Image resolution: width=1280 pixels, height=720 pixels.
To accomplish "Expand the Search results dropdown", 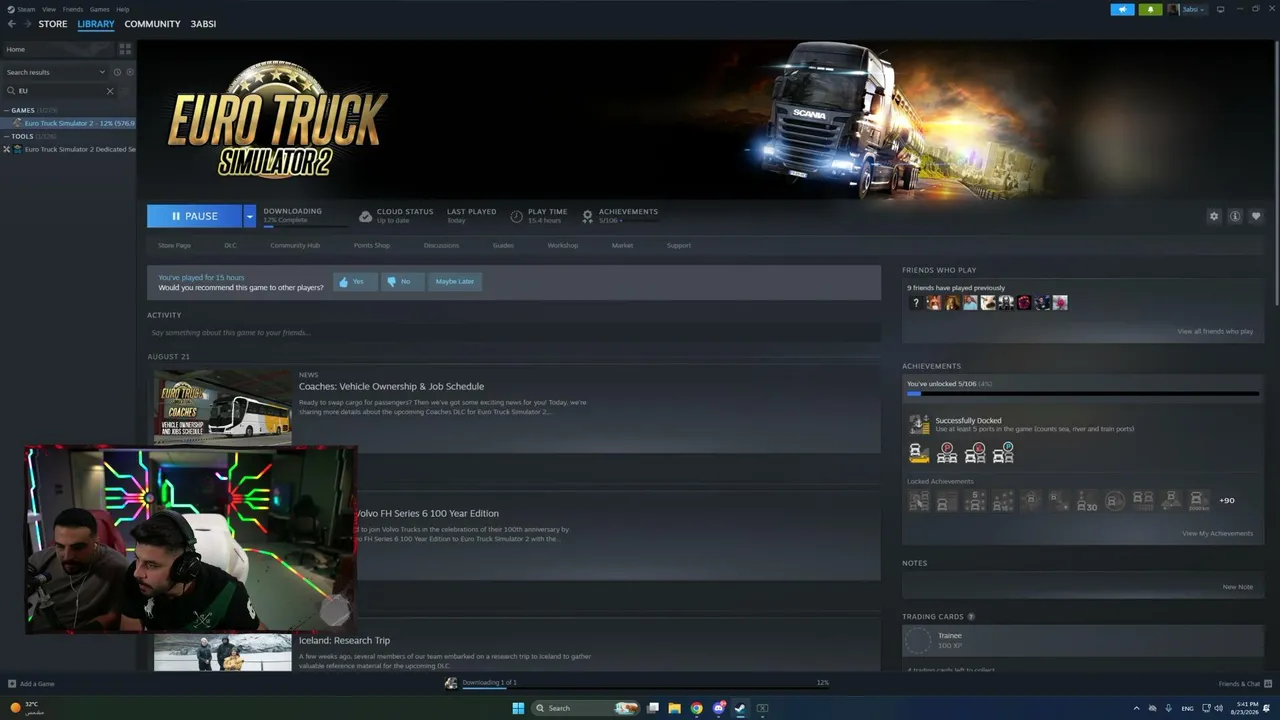I will coord(56,72).
